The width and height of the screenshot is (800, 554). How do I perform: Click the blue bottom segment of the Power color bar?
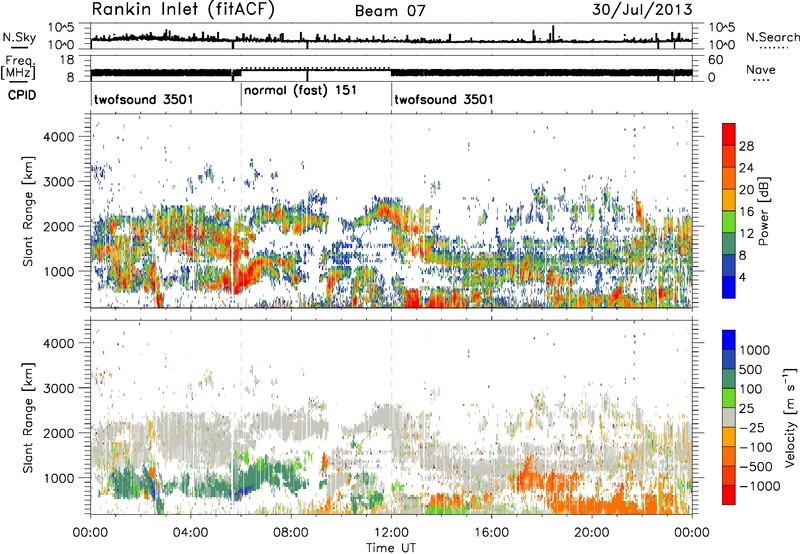(x=729, y=287)
